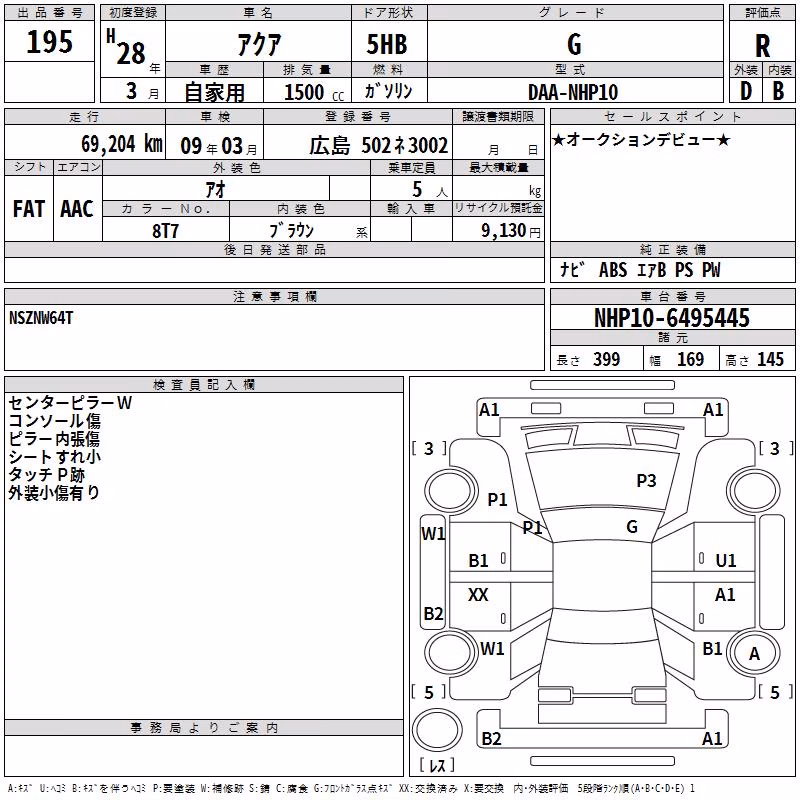Click the front-left wheel circle
Viewport: 800px width, 800px height.
point(450,491)
